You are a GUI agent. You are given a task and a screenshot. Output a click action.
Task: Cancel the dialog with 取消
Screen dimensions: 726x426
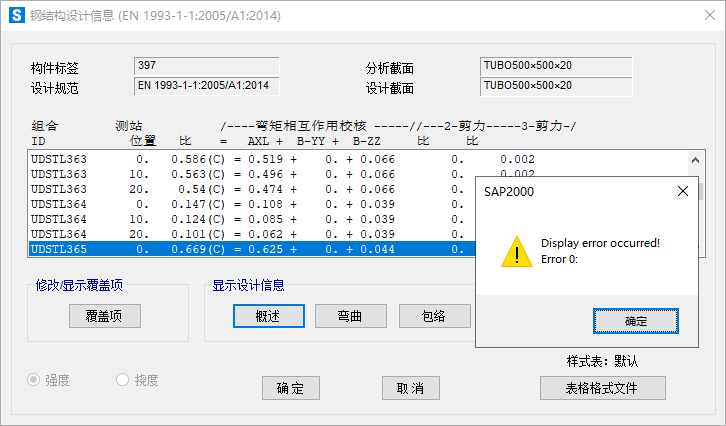tap(411, 388)
